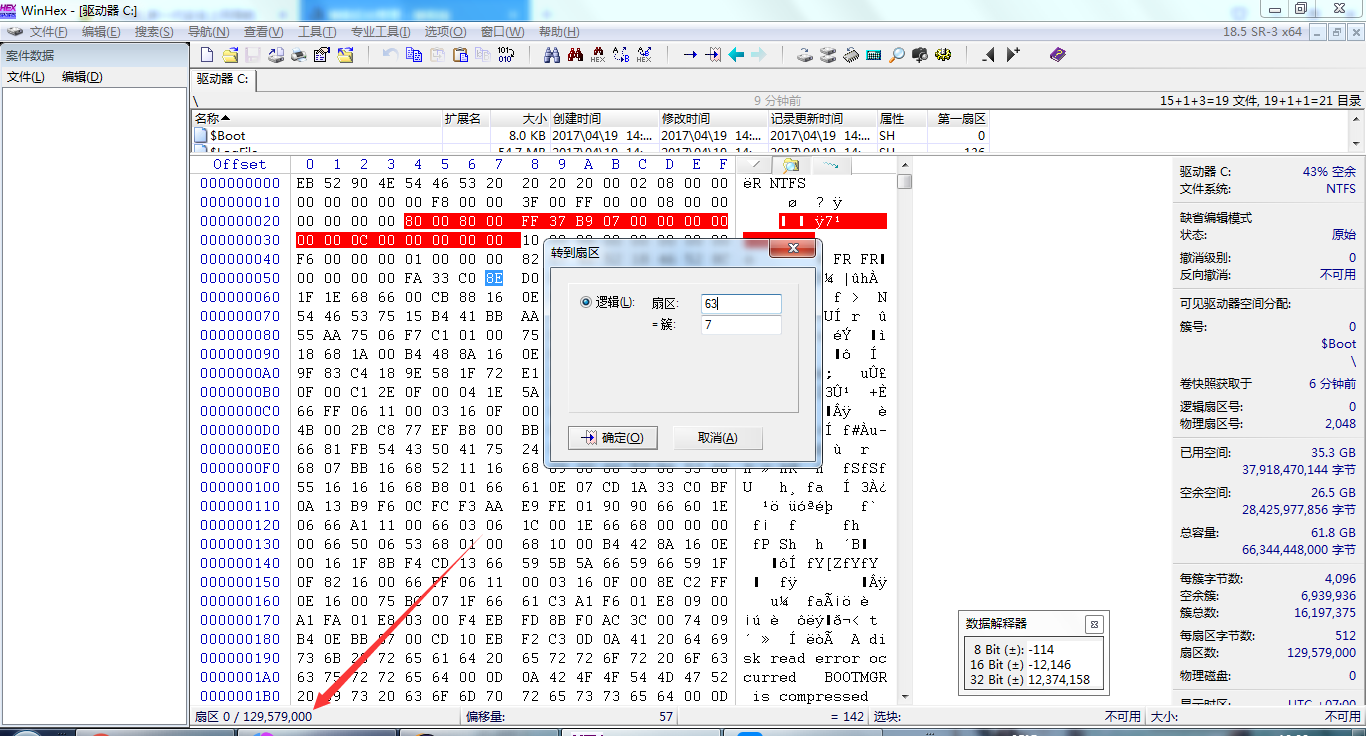Sort by the 修改时间 column header
1366x736 pixels.
(713, 119)
